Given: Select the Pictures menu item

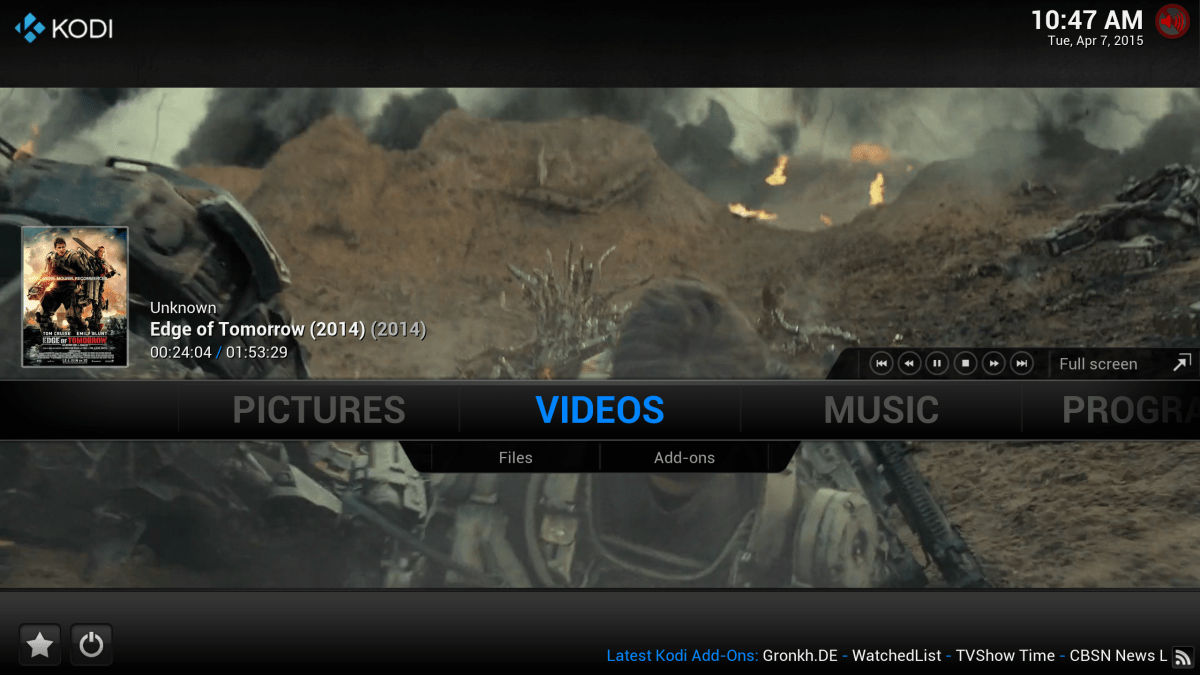Looking at the screenshot, I should coord(319,410).
